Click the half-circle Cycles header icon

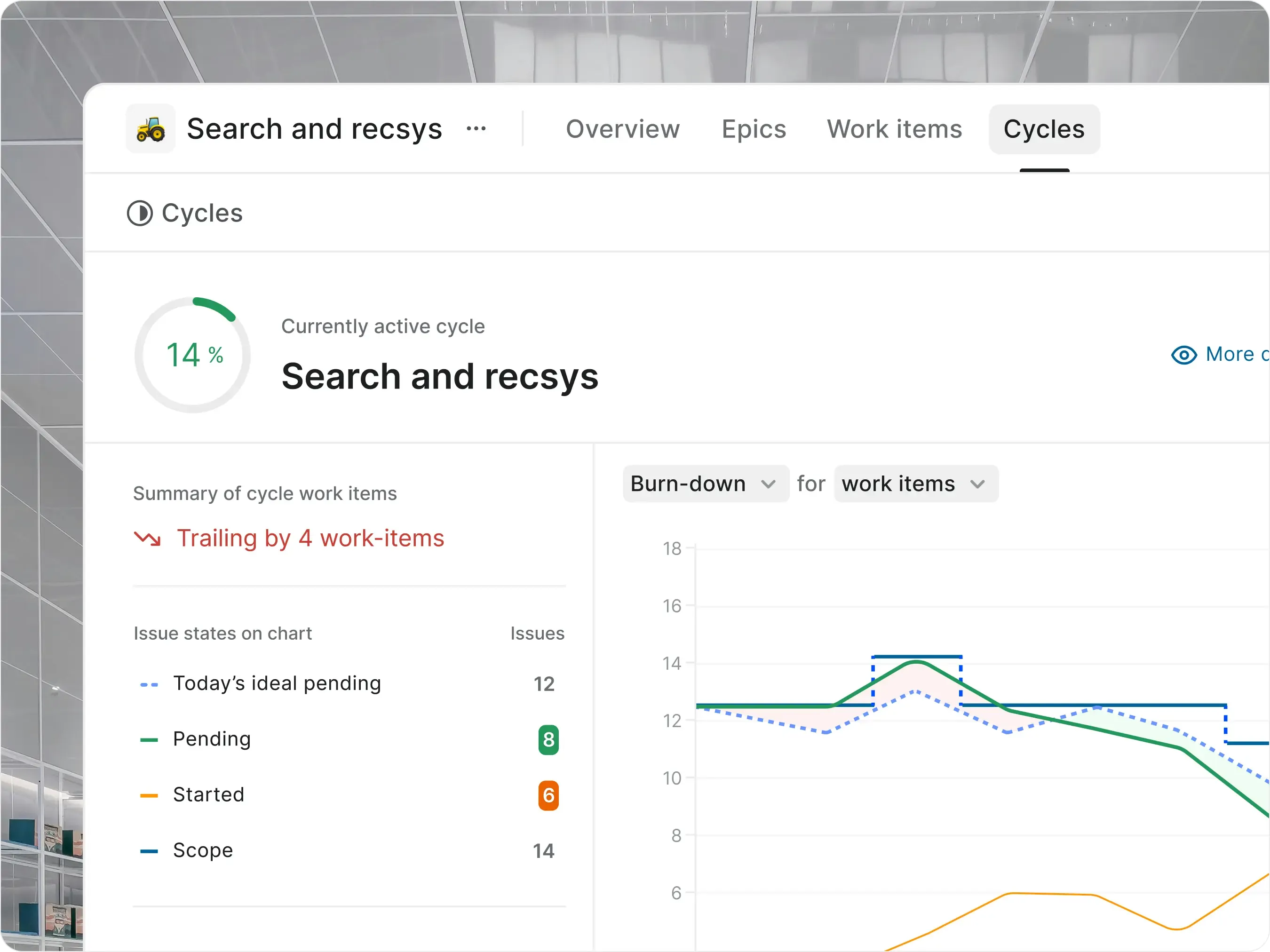pos(140,213)
